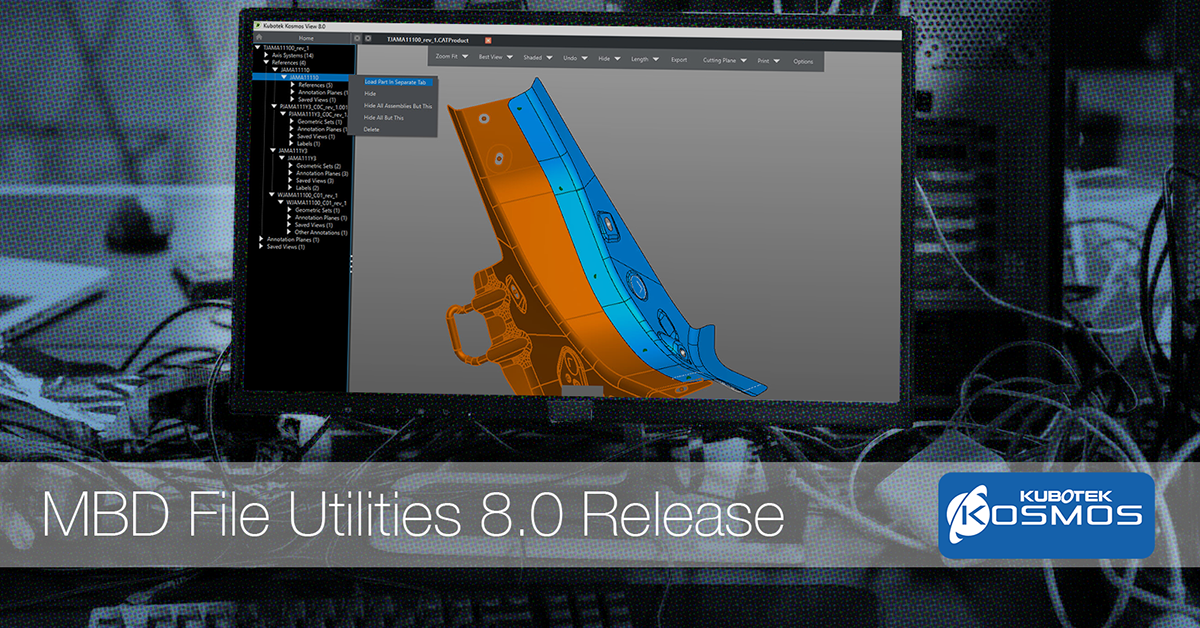
Task: Open Options in the toolbar
Action: coord(803,61)
